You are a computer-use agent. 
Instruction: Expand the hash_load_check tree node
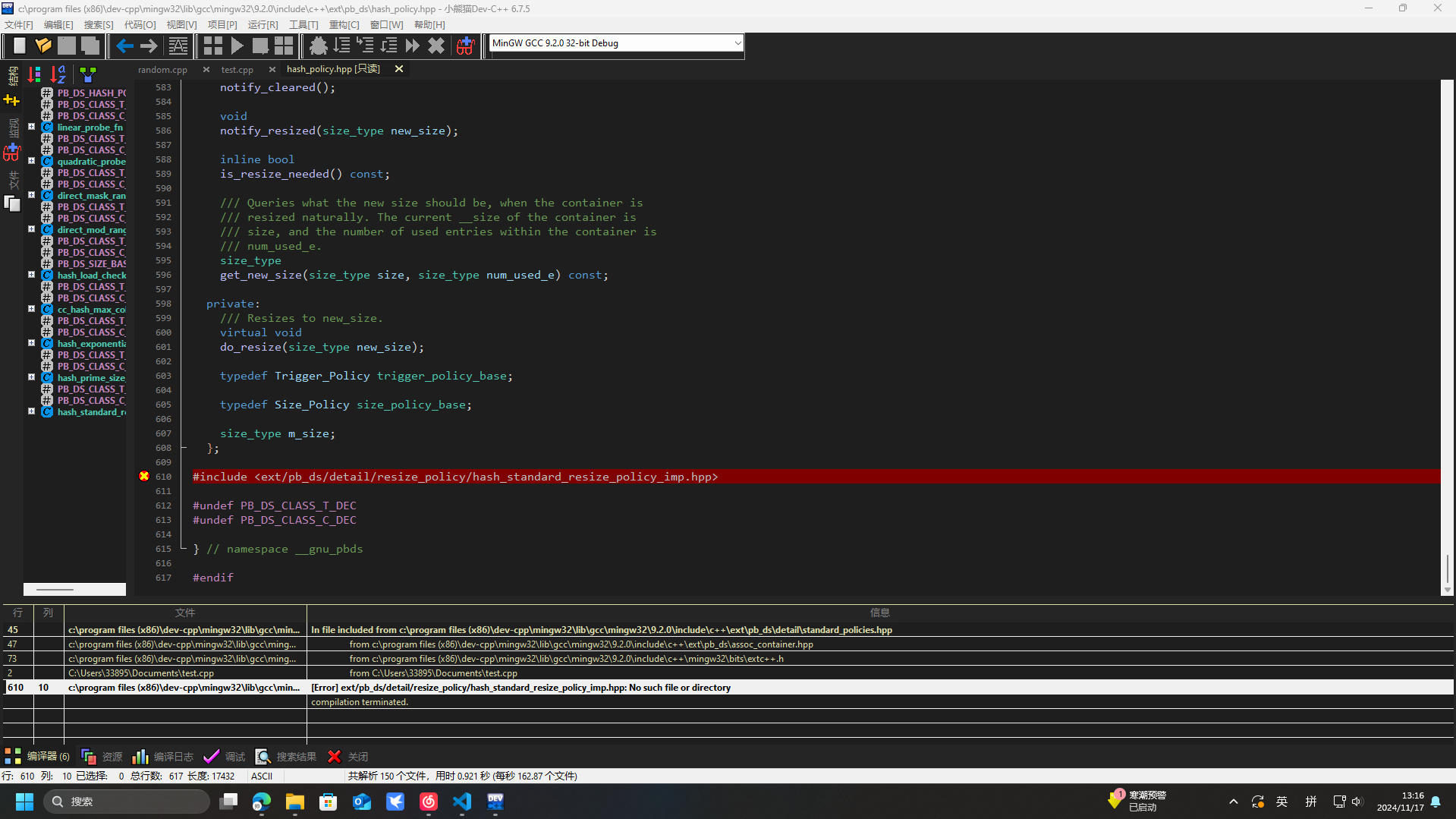(32, 275)
